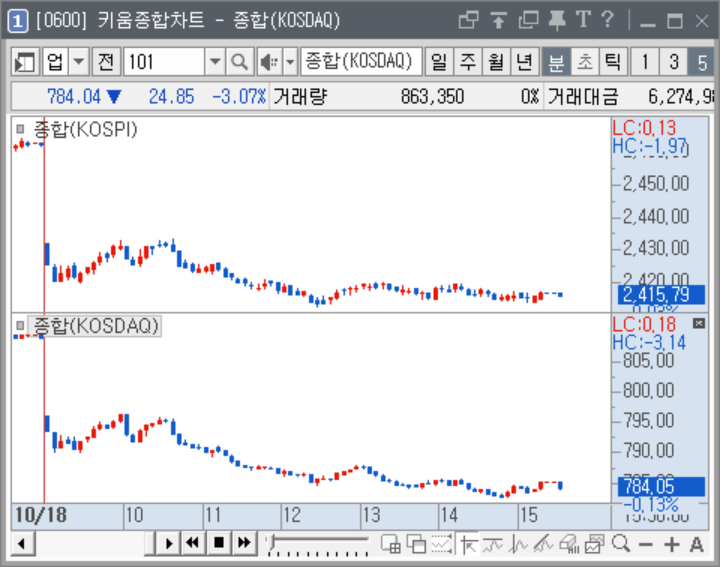Switch to weekly chart 주
Image resolution: width=720 pixels, height=567 pixels.
tap(468, 62)
